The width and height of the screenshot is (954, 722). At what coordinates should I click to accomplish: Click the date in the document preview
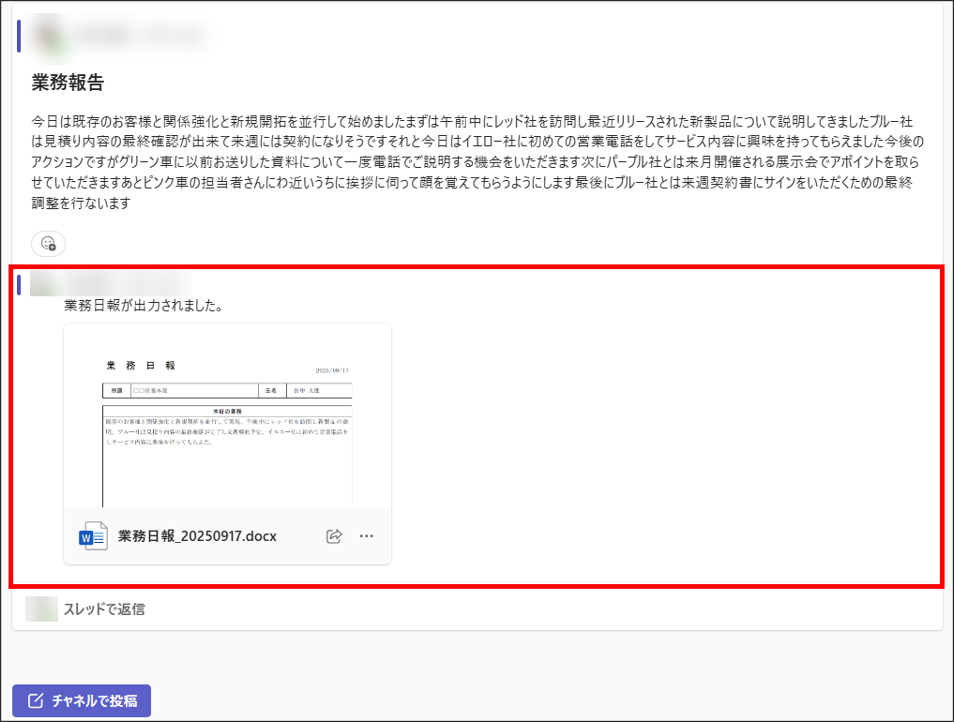[x=332, y=369]
